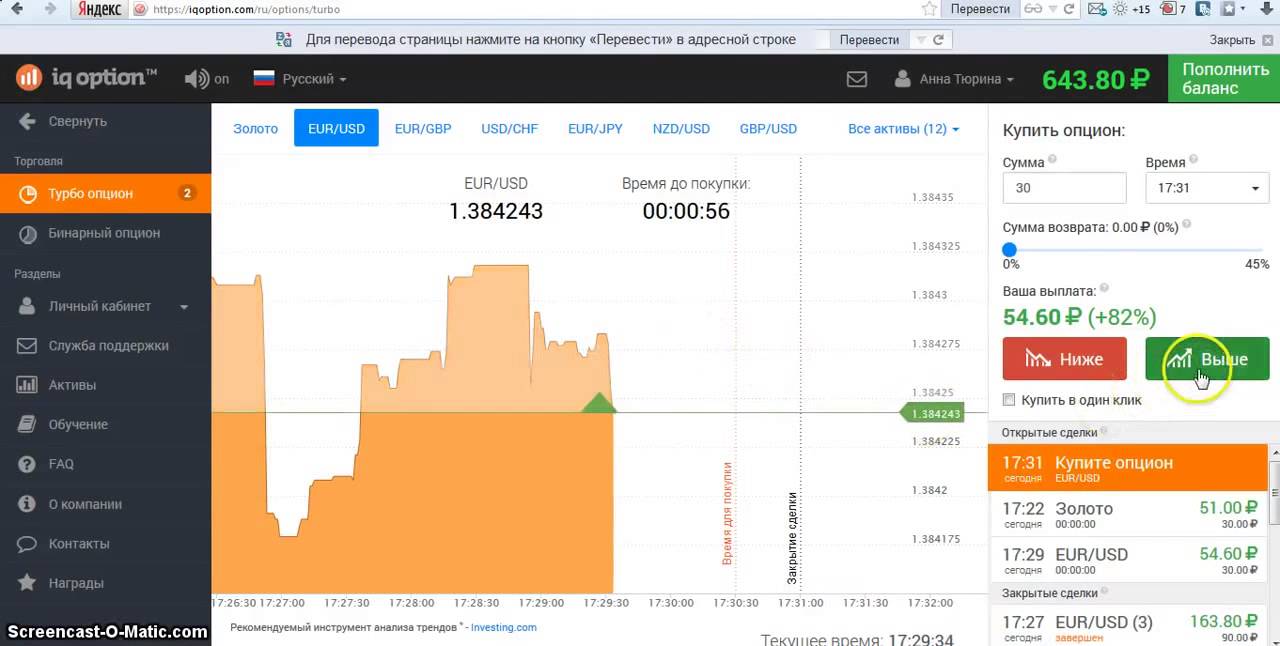This screenshot has width=1280, height=646.
Task: Select the Золото asset tab
Action: tap(256, 128)
